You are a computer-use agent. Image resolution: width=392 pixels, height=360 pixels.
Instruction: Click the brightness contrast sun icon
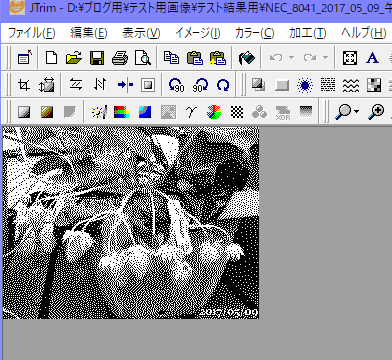pyautogui.click(x=99, y=112)
